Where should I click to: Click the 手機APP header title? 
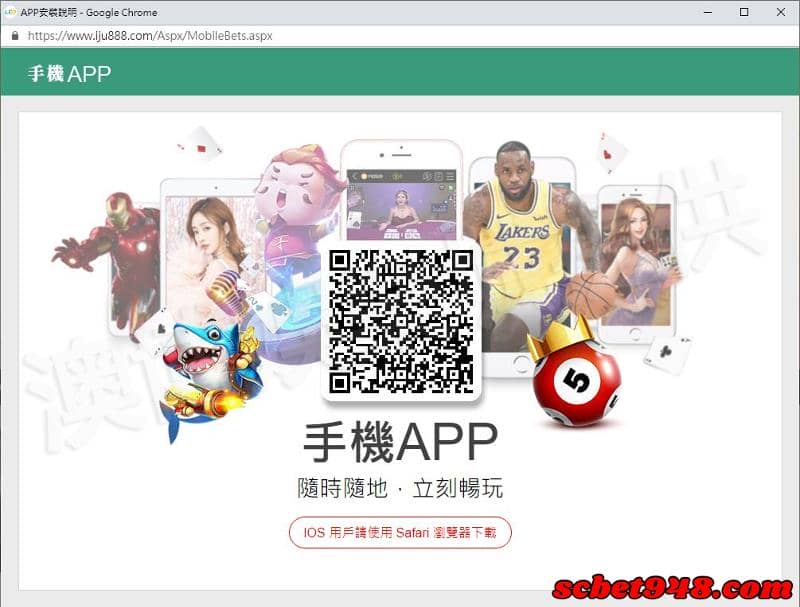tap(69, 74)
